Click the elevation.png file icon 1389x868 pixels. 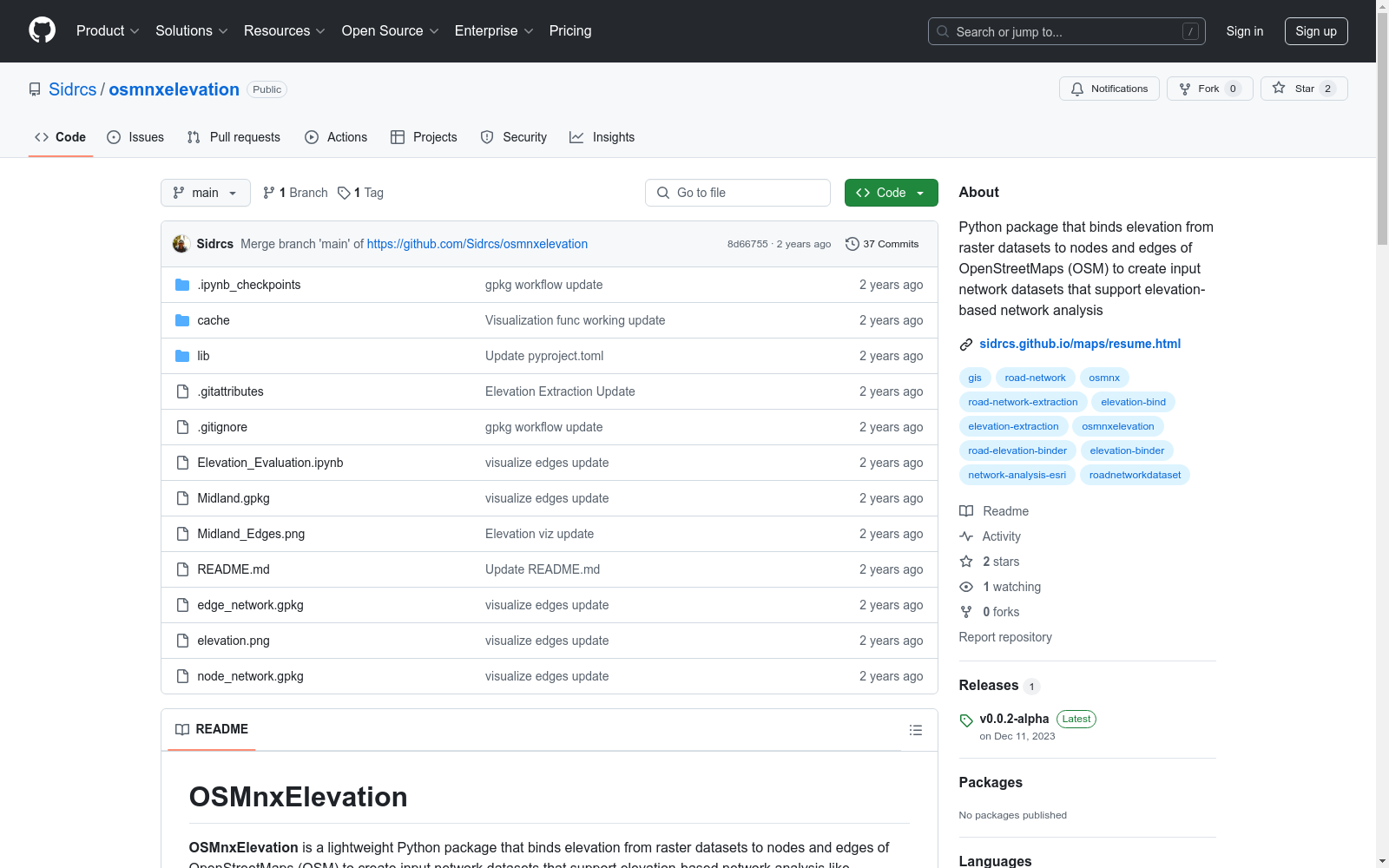182,641
